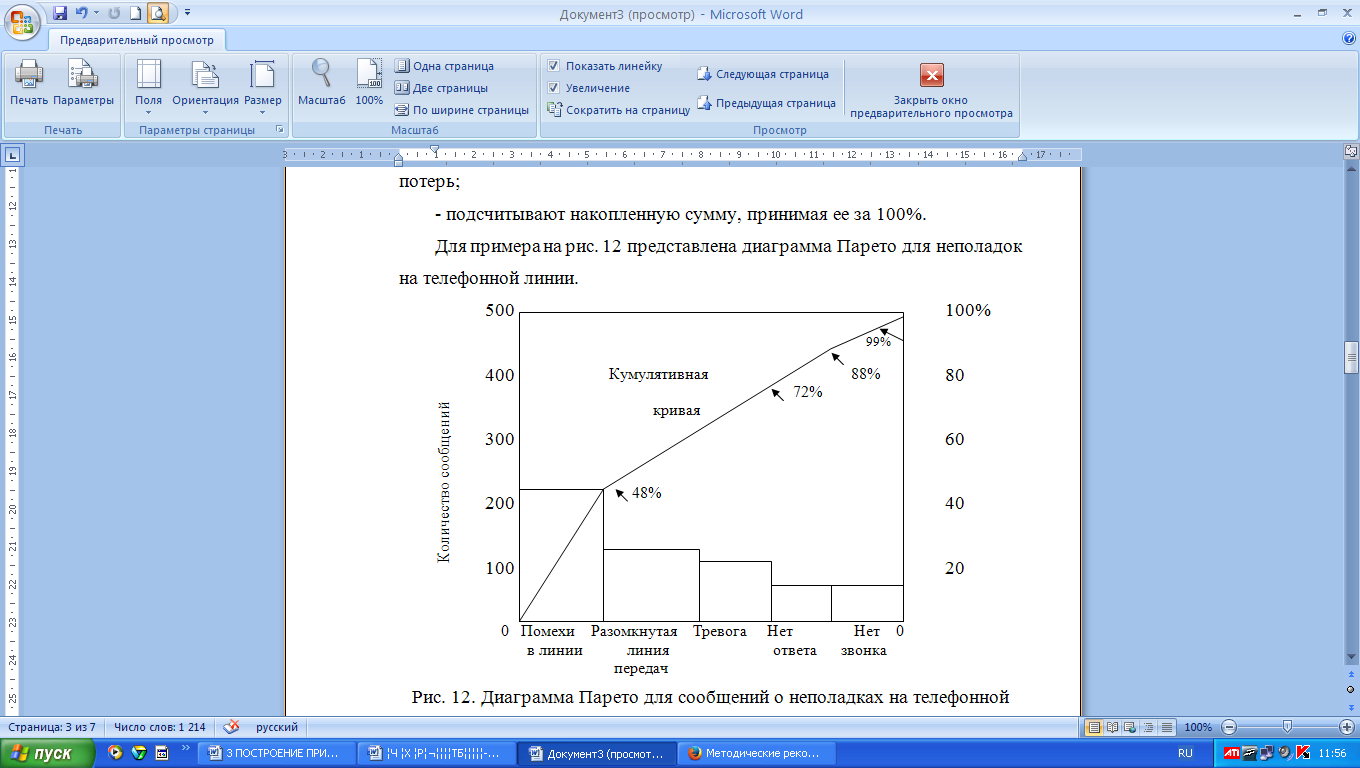Toggle print preview icon in quick access
Viewport: 1360px width, 768px height.
(x=158, y=14)
